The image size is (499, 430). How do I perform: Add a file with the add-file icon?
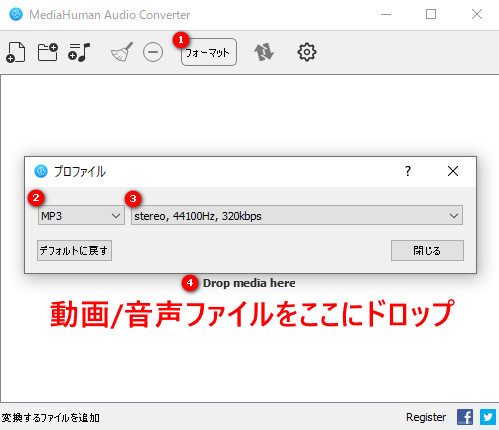(x=16, y=52)
